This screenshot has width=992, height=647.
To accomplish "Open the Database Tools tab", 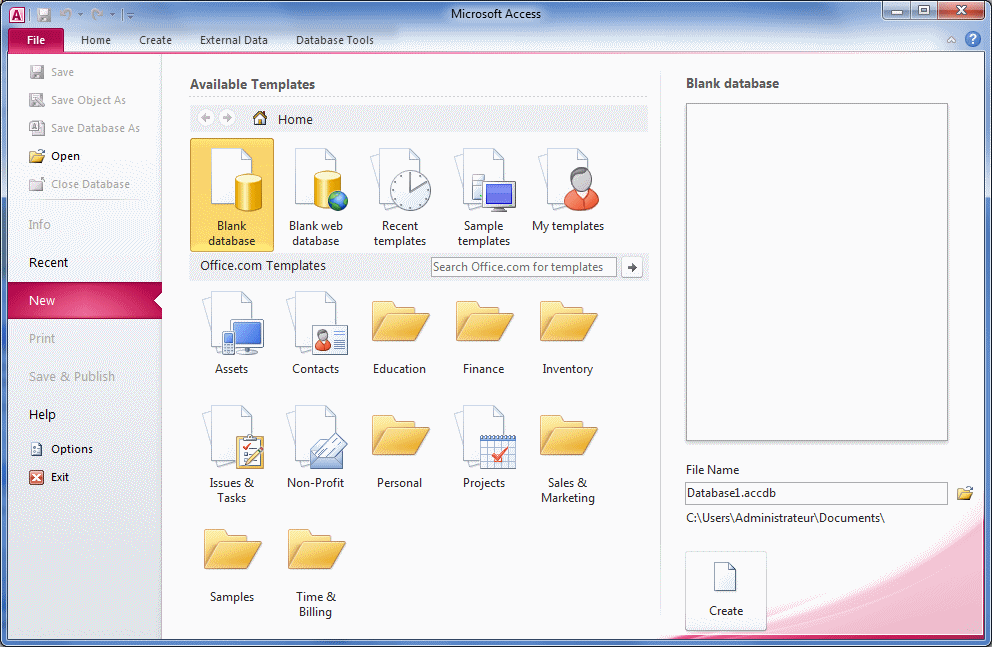I will (334, 40).
